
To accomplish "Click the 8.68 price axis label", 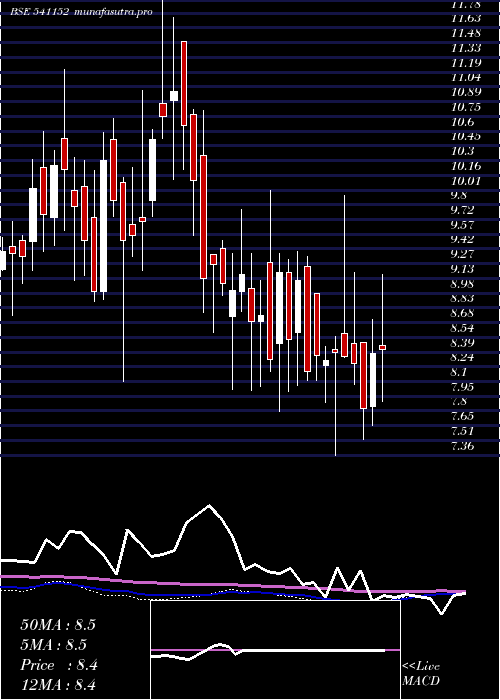I will [x=462, y=312].
